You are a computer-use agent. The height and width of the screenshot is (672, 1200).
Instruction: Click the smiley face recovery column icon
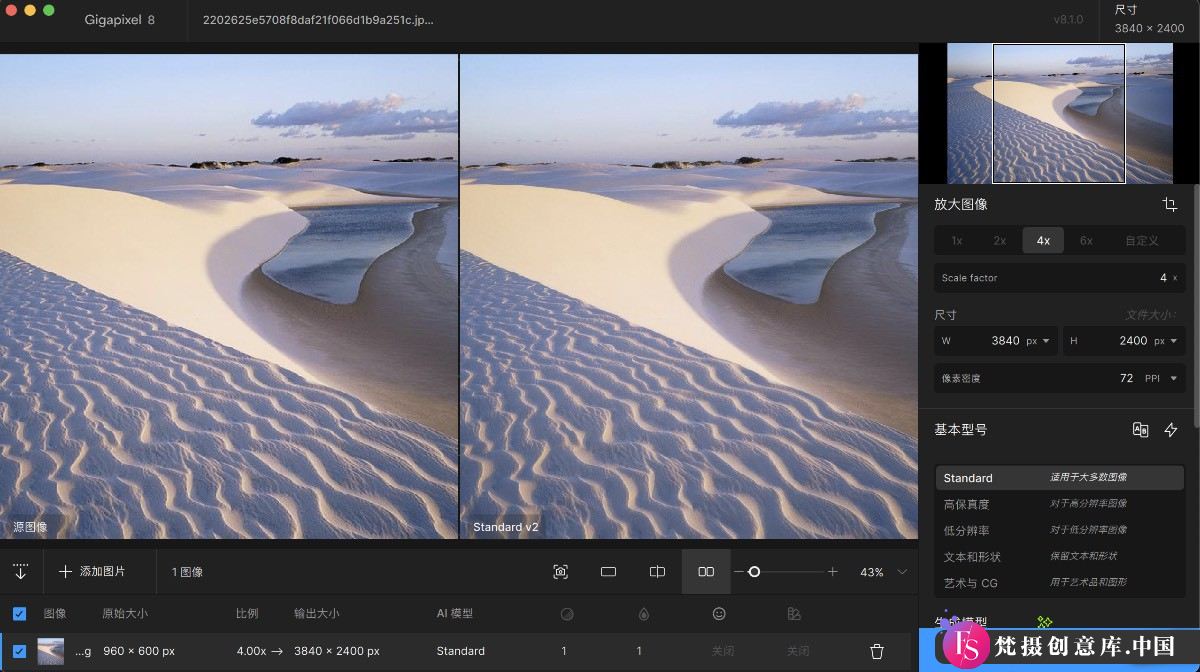tap(718, 613)
